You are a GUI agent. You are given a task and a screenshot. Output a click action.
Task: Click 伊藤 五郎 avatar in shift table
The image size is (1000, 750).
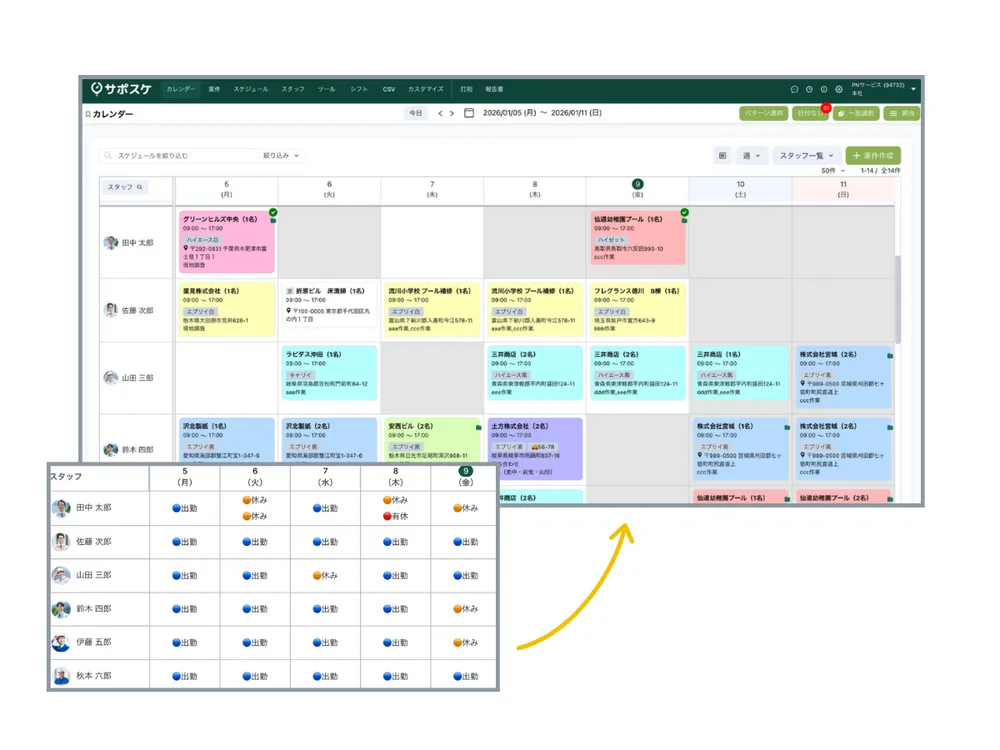(x=61, y=642)
